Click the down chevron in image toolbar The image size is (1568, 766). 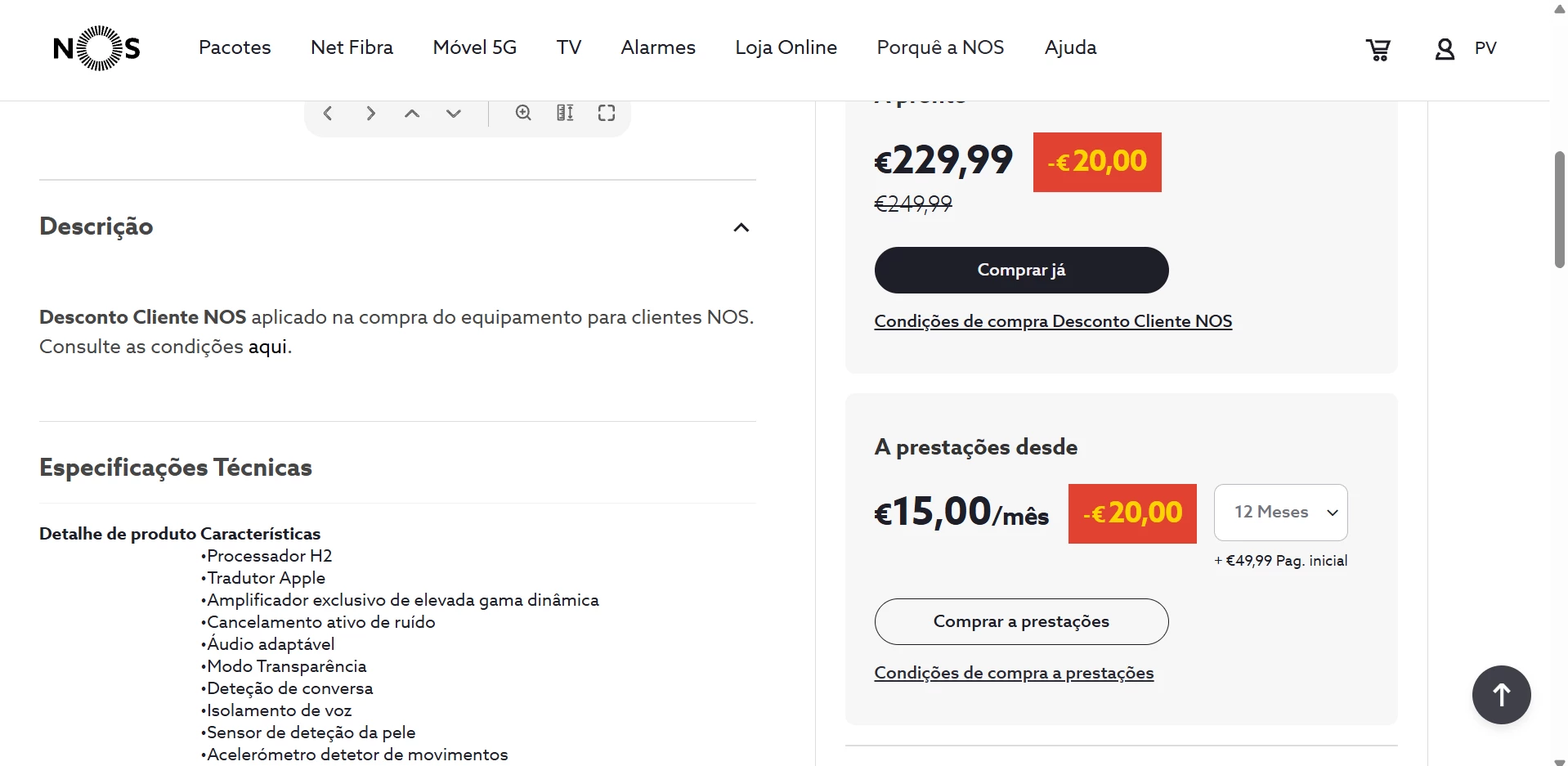[454, 113]
